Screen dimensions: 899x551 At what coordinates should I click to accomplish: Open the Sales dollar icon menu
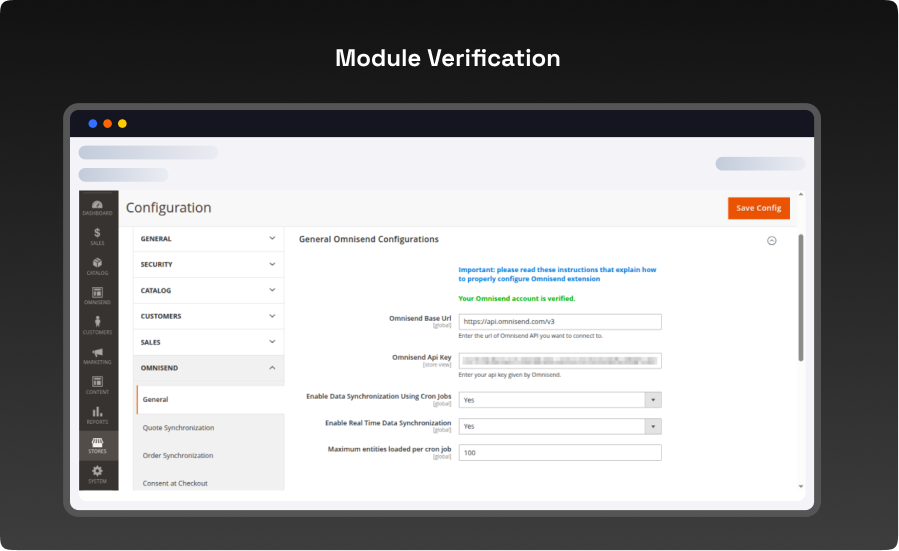pos(97,236)
